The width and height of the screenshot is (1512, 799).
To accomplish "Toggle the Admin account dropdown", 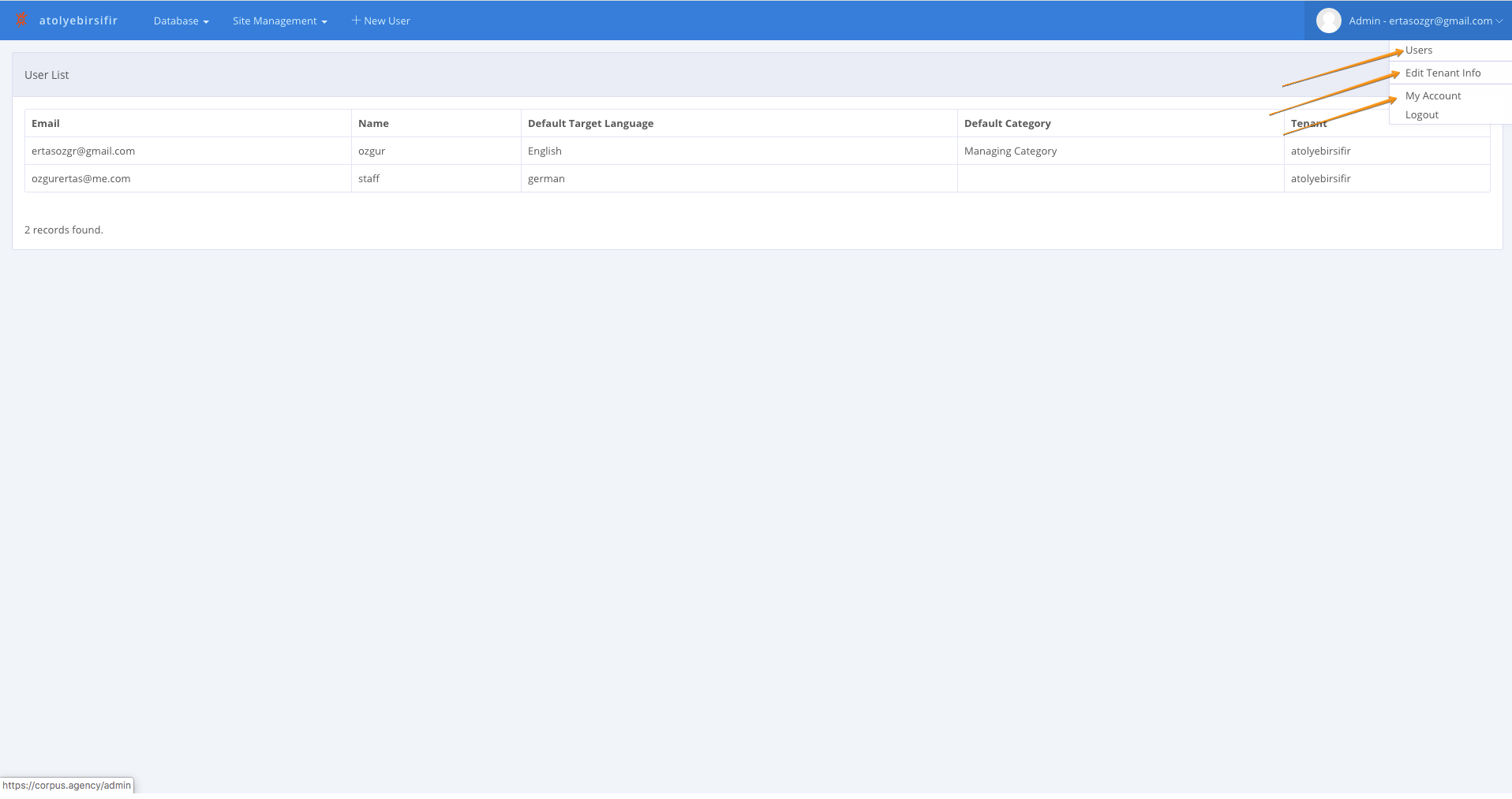I will tap(1409, 21).
